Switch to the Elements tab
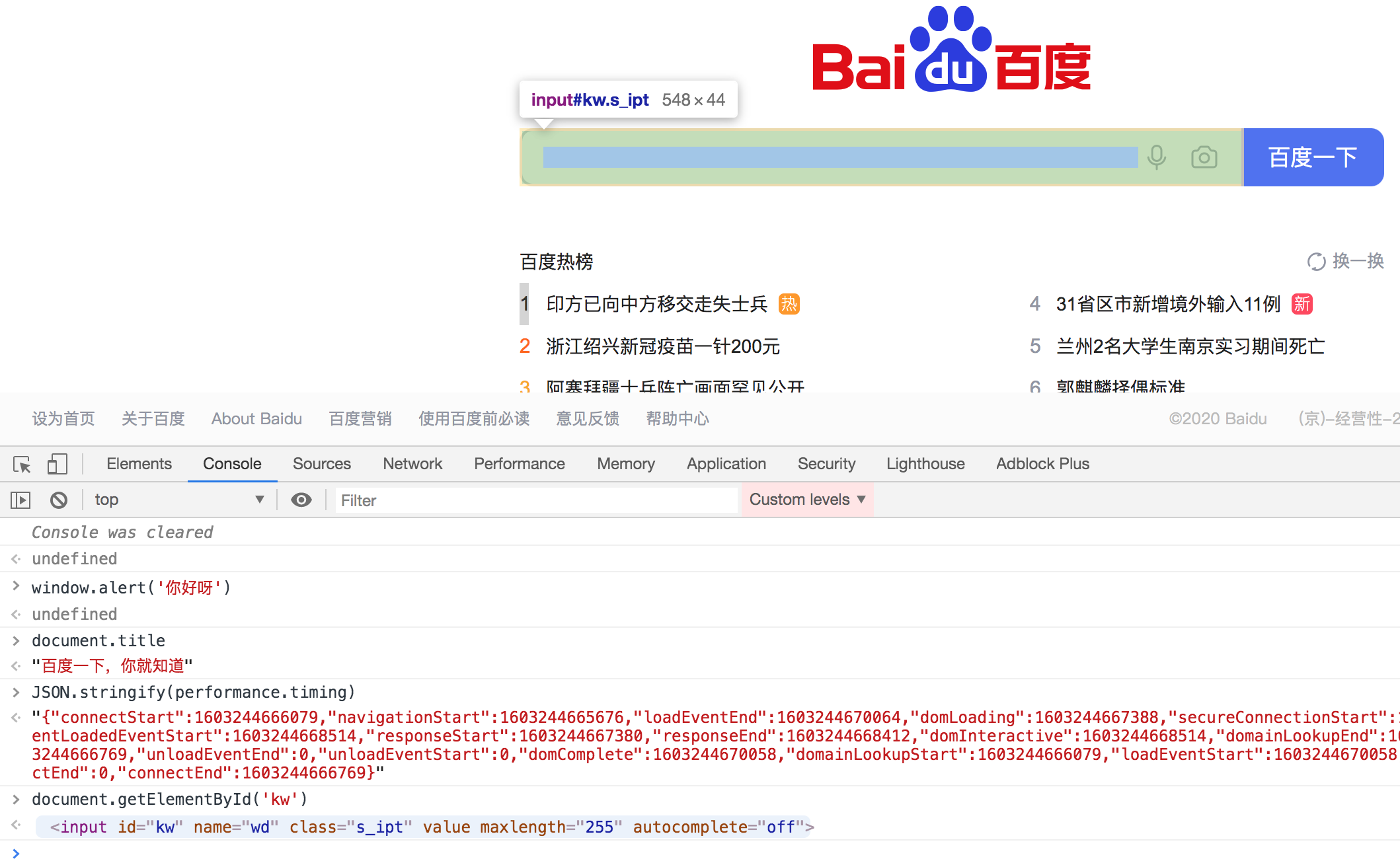The width and height of the screenshot is (1400, 867). pyautogui.click(x=139, y=464)
